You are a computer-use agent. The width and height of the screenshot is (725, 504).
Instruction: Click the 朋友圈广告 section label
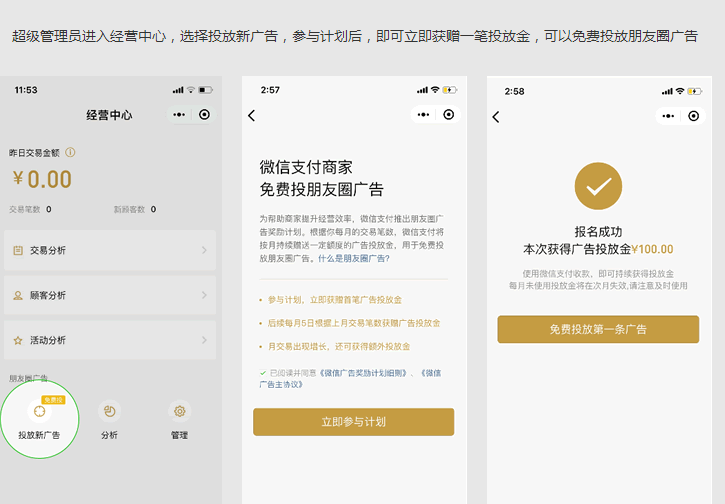(29, 378)
